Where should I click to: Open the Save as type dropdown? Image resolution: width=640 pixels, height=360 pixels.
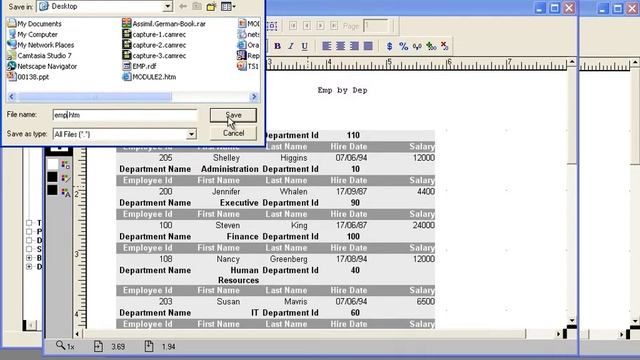(x=191, y=134)
